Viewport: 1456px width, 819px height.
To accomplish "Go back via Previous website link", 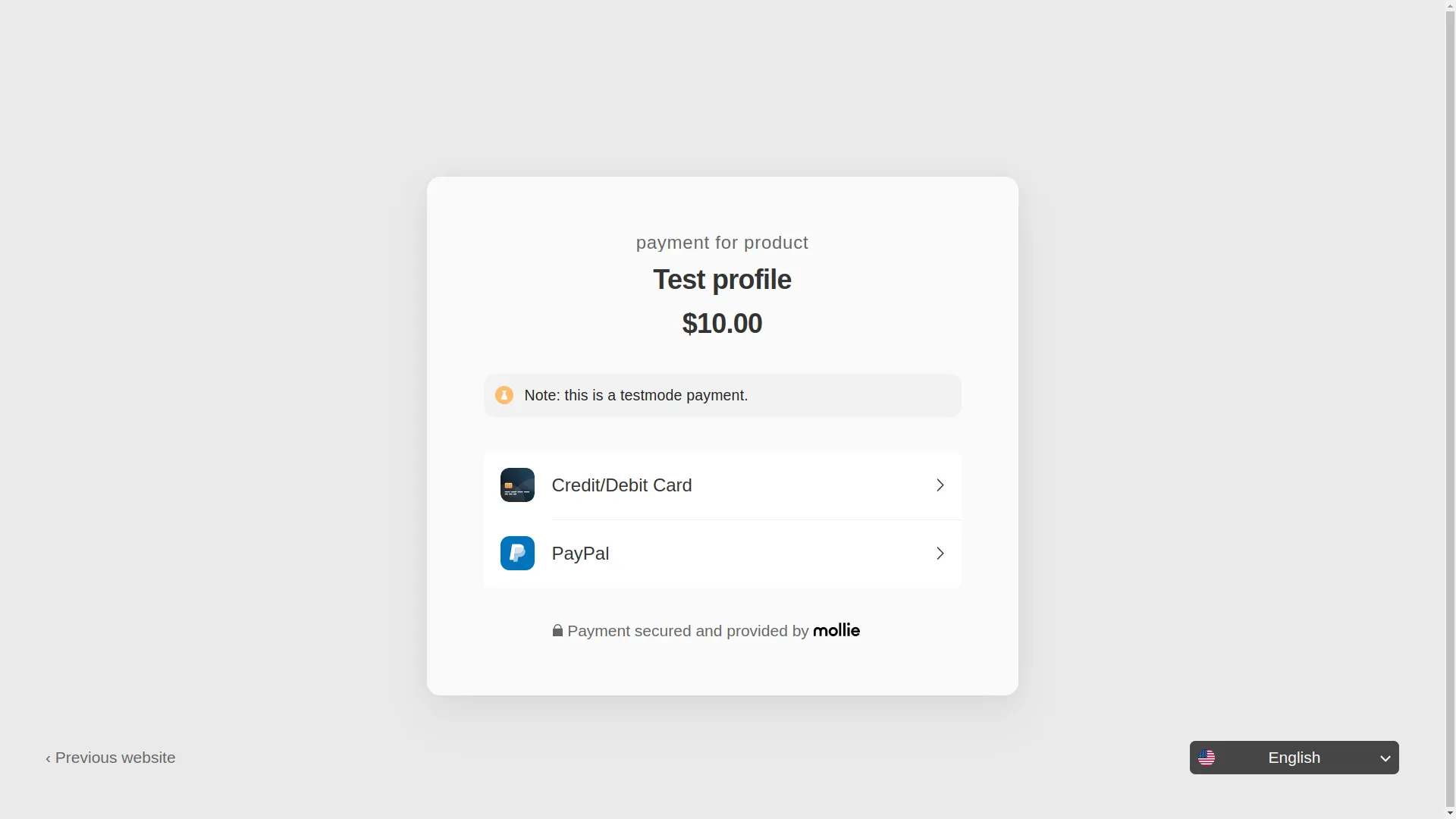I will coord(111,758).
